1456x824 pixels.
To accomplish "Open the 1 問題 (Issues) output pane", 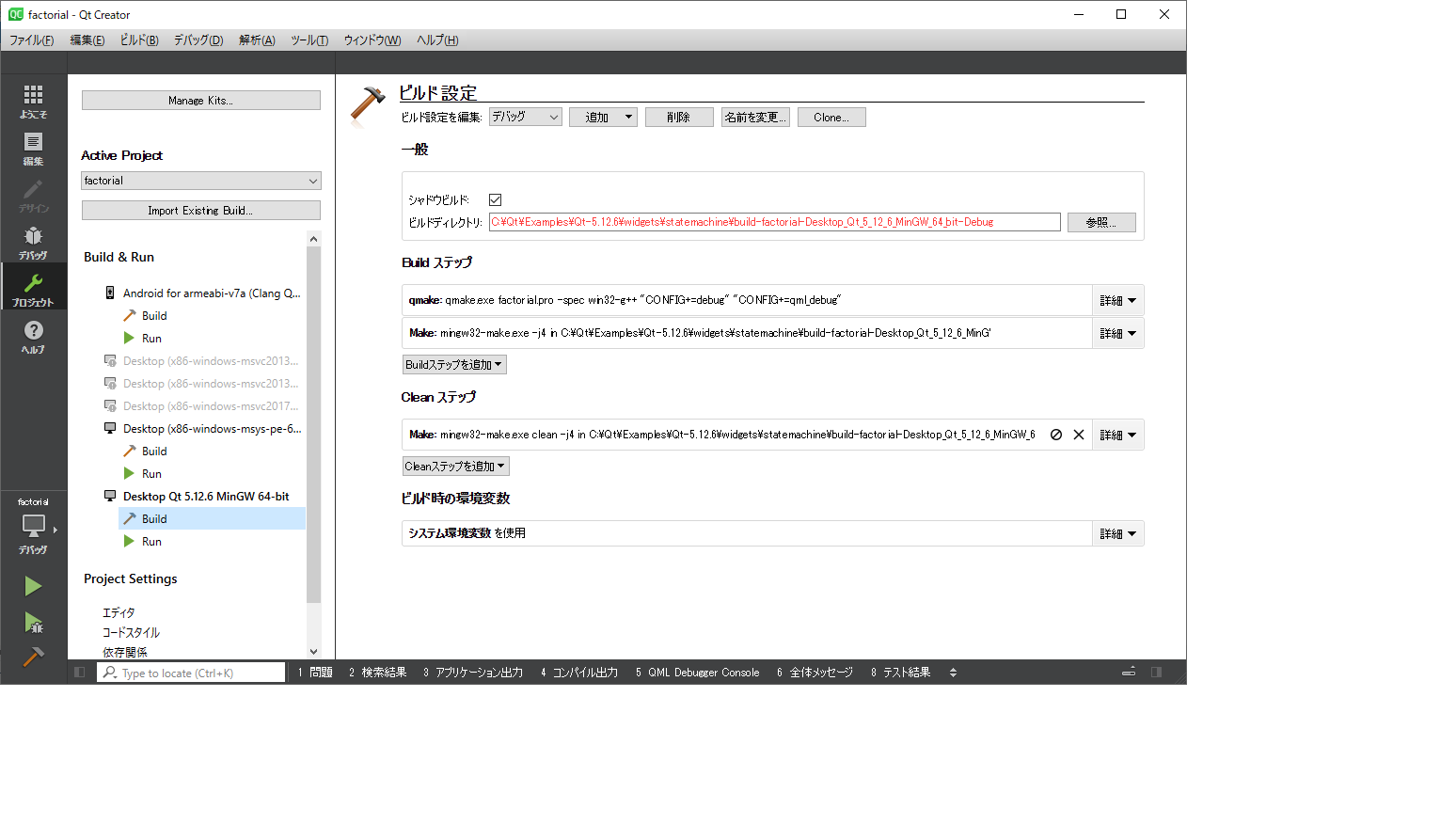I will tap(315, 673).
